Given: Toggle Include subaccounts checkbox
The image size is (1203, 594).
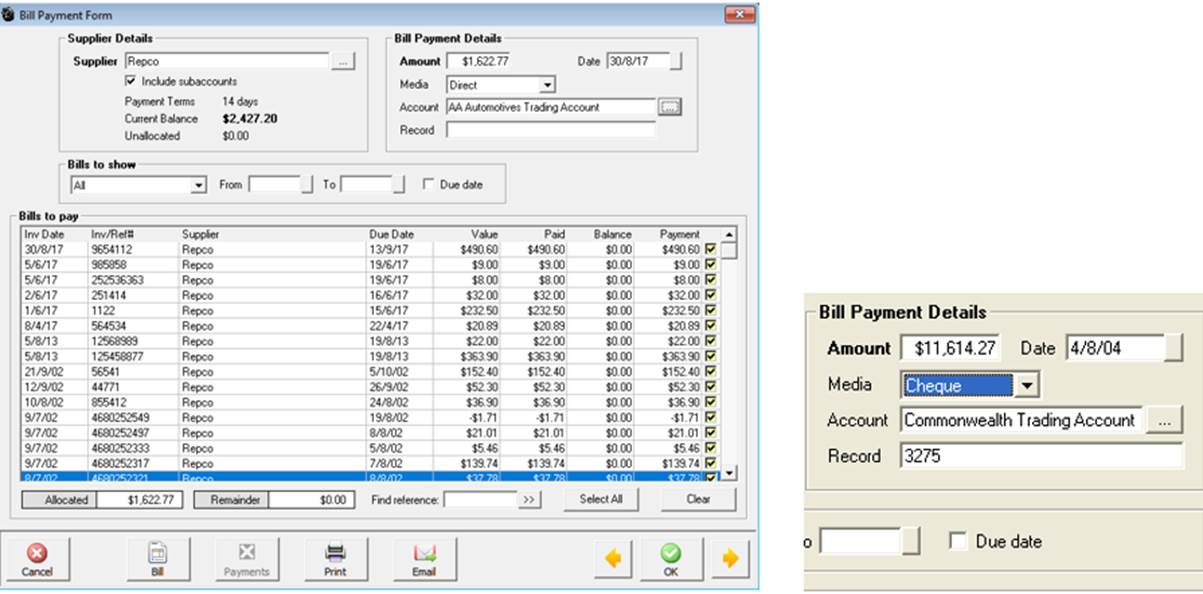Looking at the screenshot, I should click(x=130, y=81).
